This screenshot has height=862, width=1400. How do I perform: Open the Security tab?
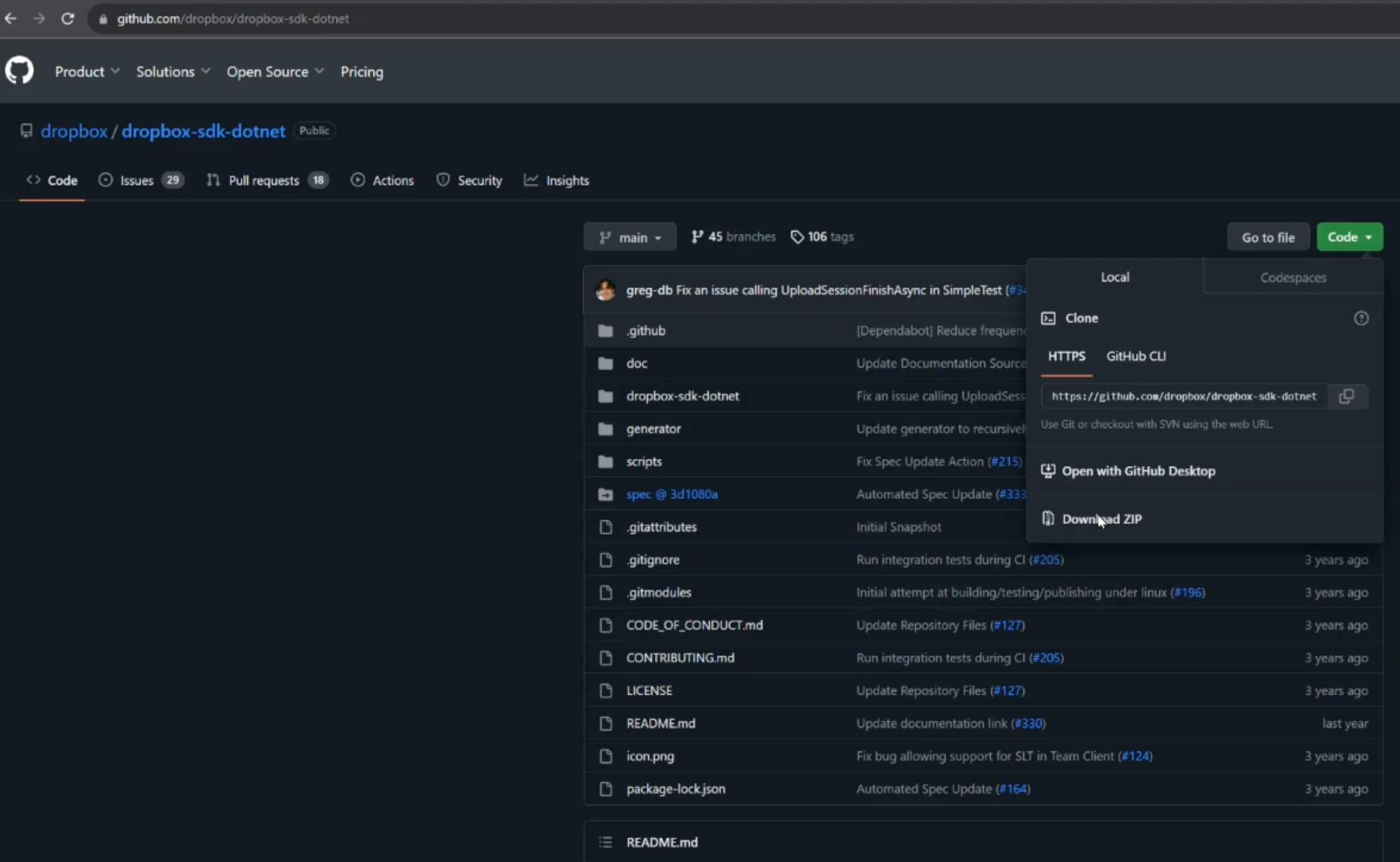coord(469,180)
